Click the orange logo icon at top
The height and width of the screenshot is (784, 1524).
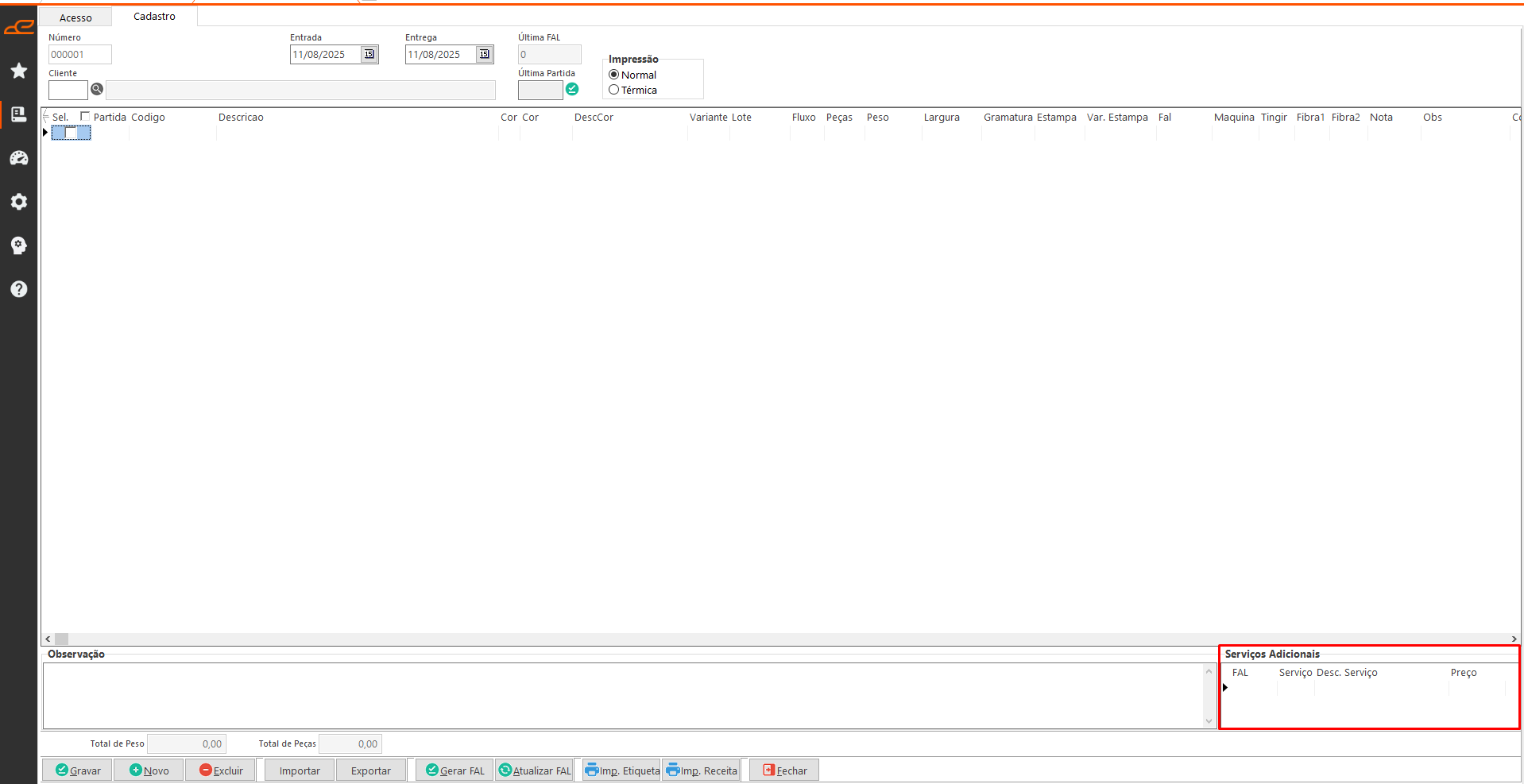tap(19, 28)
